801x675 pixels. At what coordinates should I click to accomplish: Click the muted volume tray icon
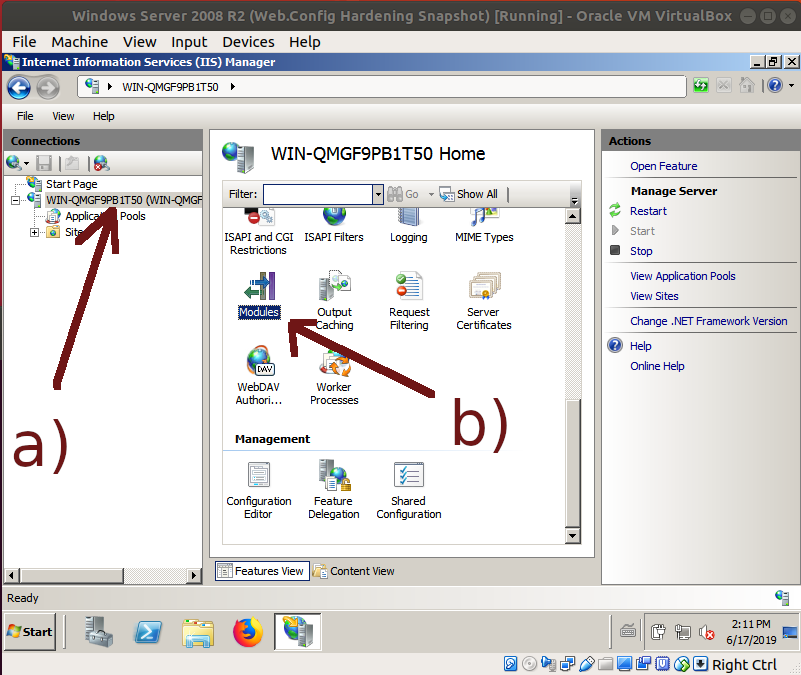(707, 633)
